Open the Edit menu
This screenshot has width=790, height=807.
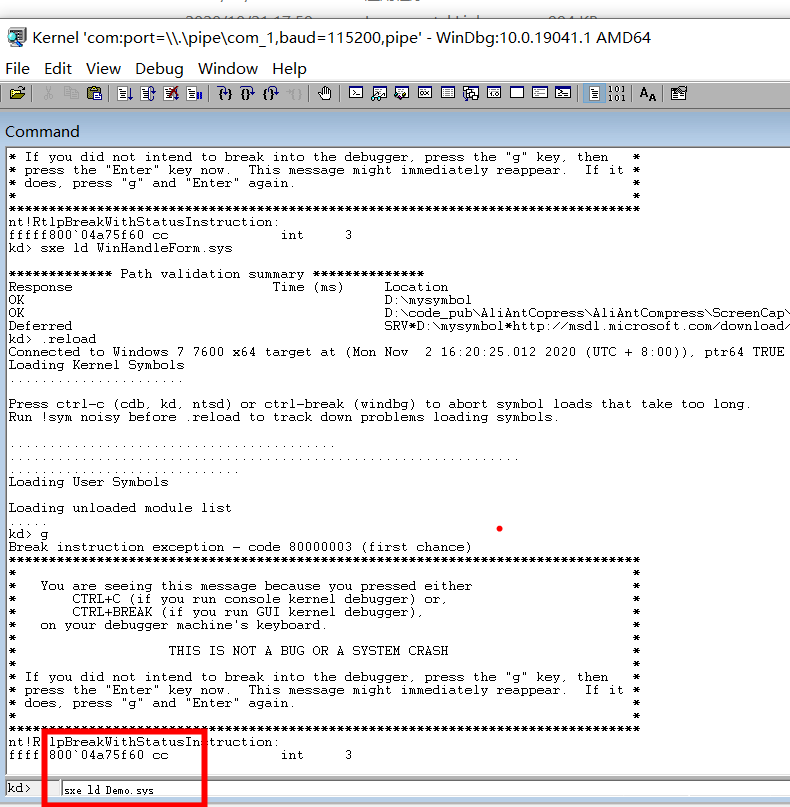[x=58, y=68]
